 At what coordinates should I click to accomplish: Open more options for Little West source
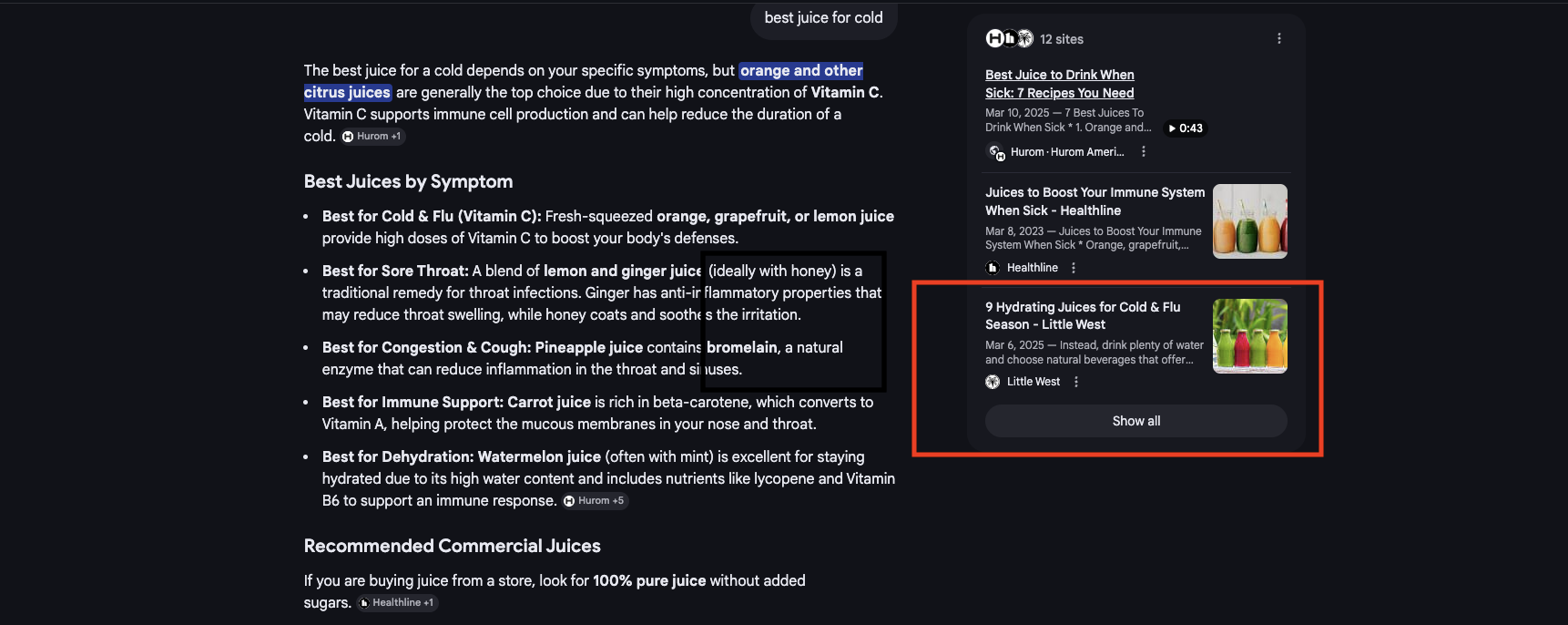[1076, 382]
